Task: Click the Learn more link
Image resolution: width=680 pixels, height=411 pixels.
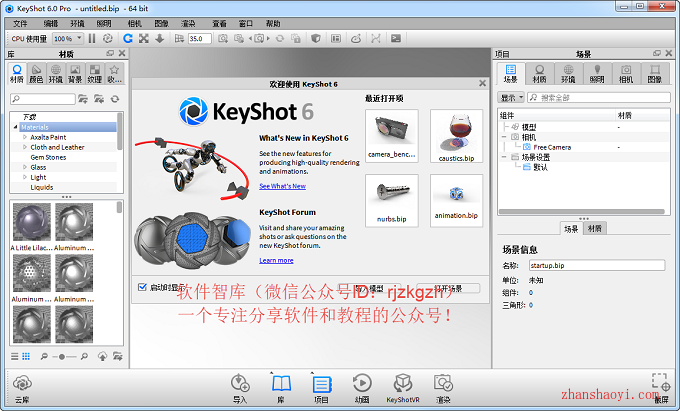Action: pyautogui.click(x=276, y=261)
